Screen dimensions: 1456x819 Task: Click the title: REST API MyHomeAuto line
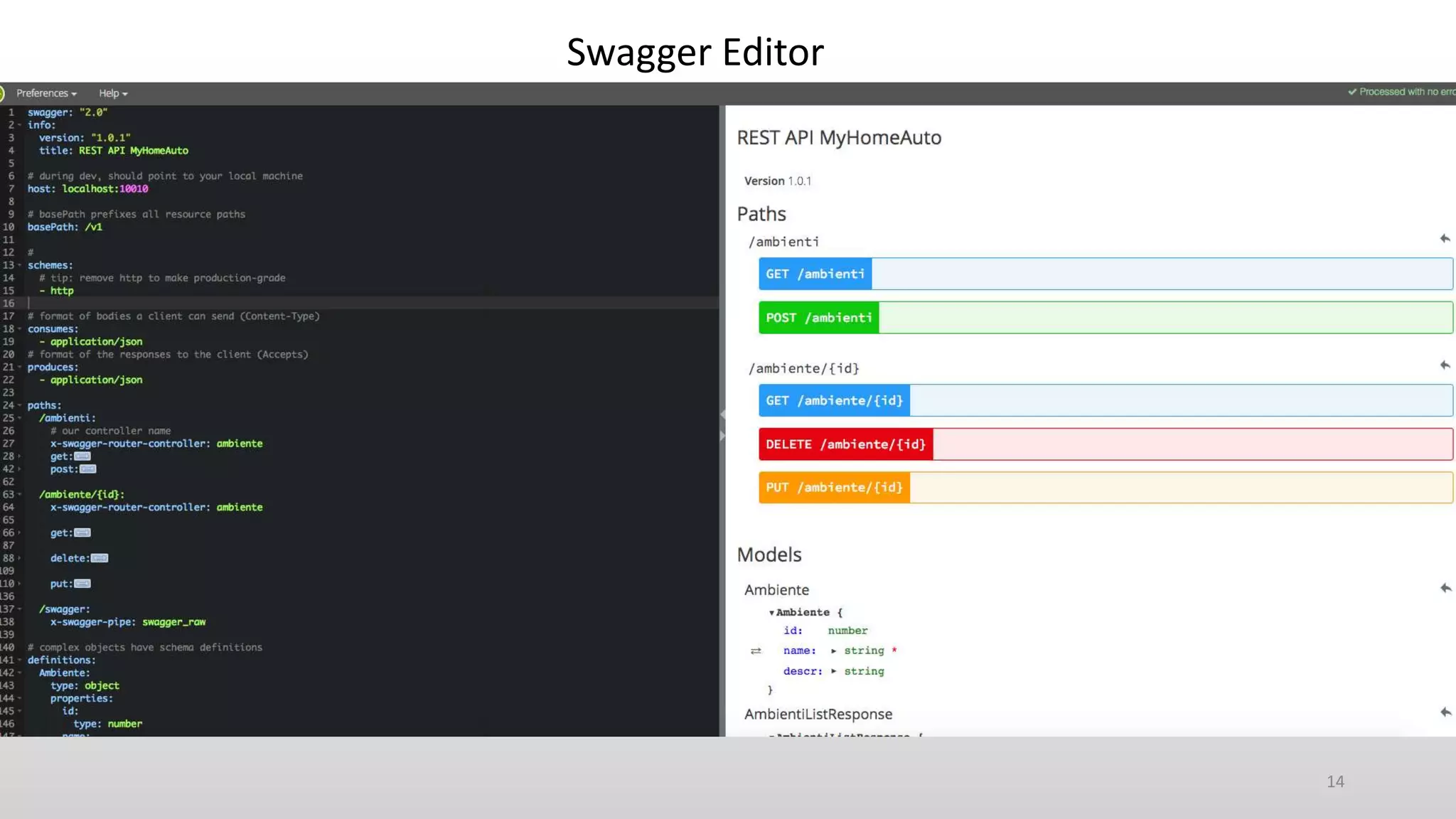(x=114, y=151)
